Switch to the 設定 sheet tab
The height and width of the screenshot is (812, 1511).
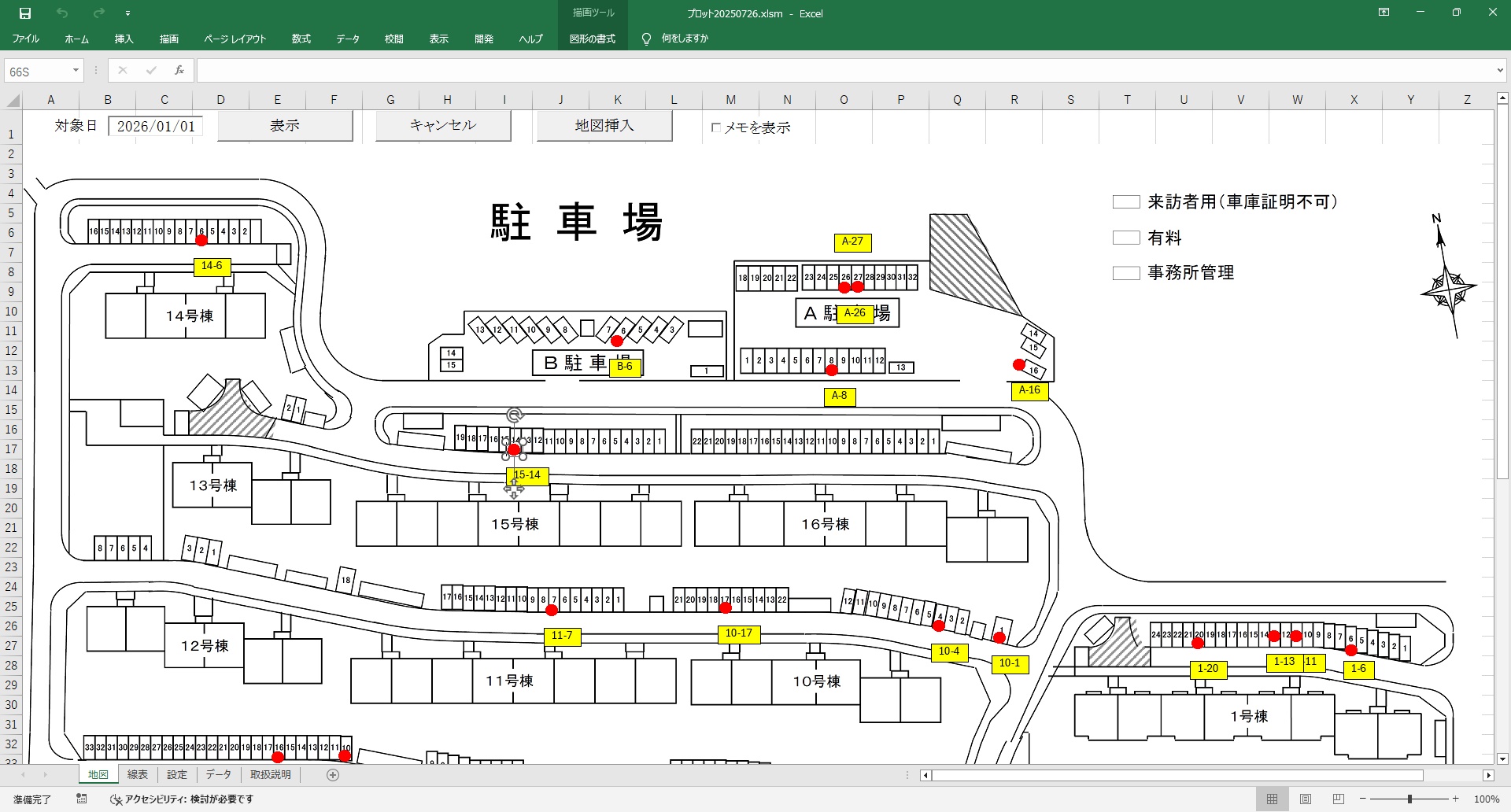(177, 775)
